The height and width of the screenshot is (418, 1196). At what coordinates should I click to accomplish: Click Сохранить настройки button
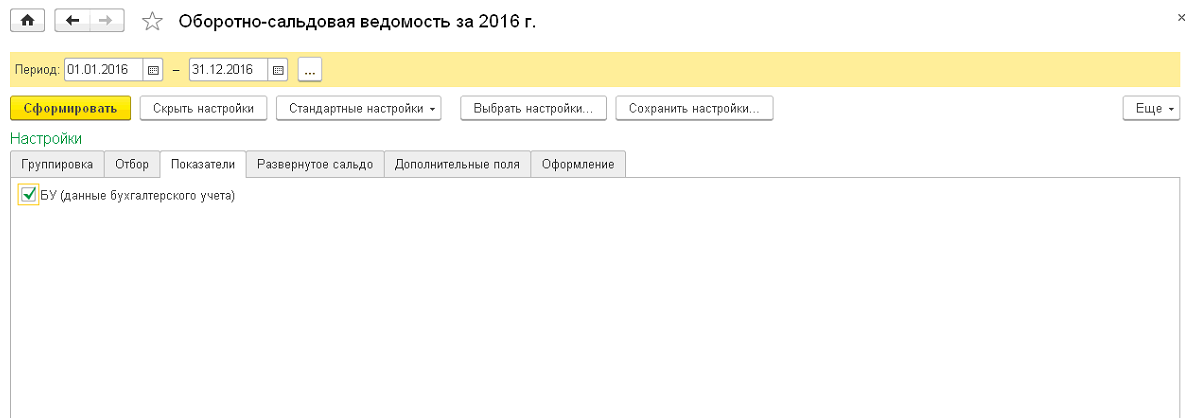[x=694, y=108]
